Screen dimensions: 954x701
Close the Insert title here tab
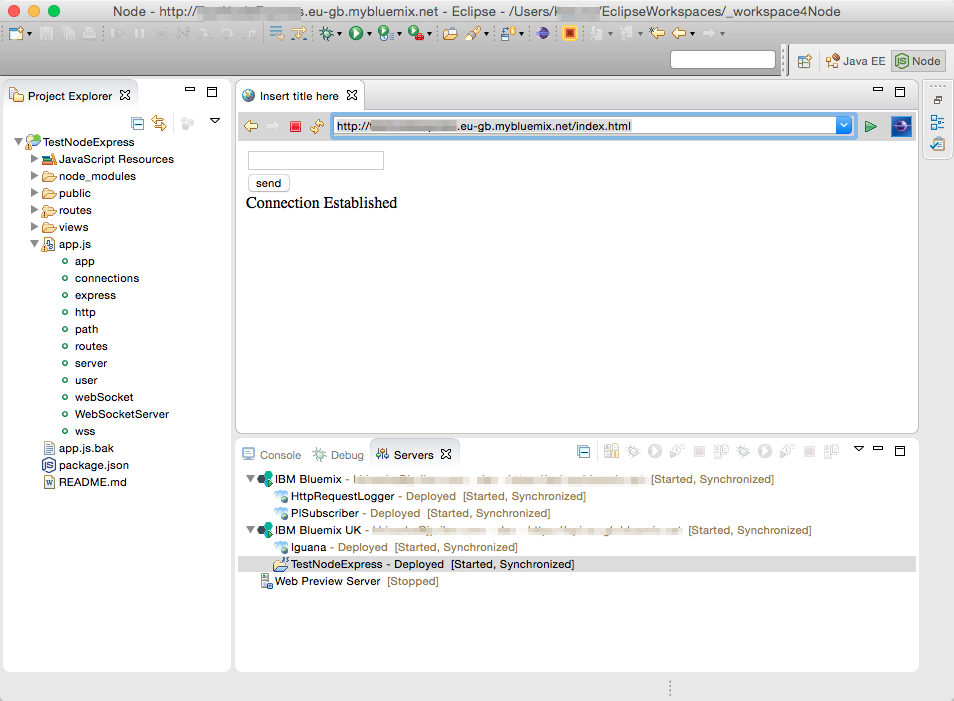coord(352,96)
